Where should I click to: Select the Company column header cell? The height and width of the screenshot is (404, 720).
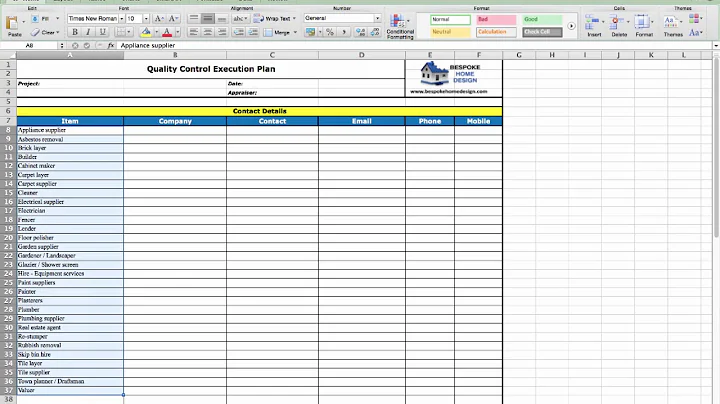[x=175, y=121]
